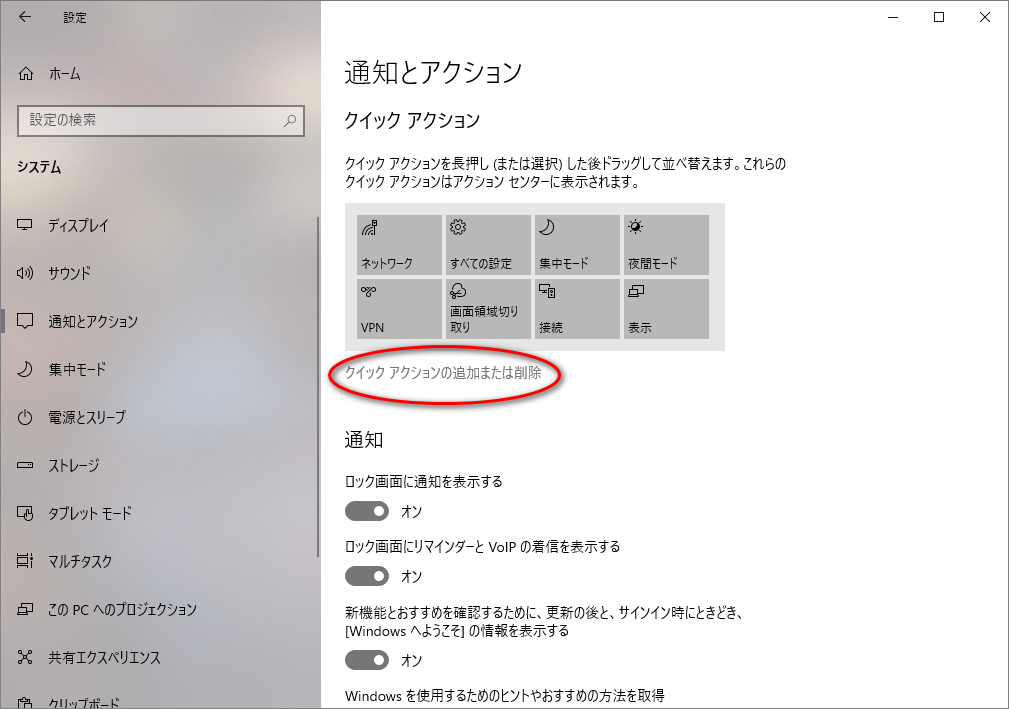Click クイック アクションの追加または削除 link
This screenshot has width=1009, height=709.
pos(443,373)
